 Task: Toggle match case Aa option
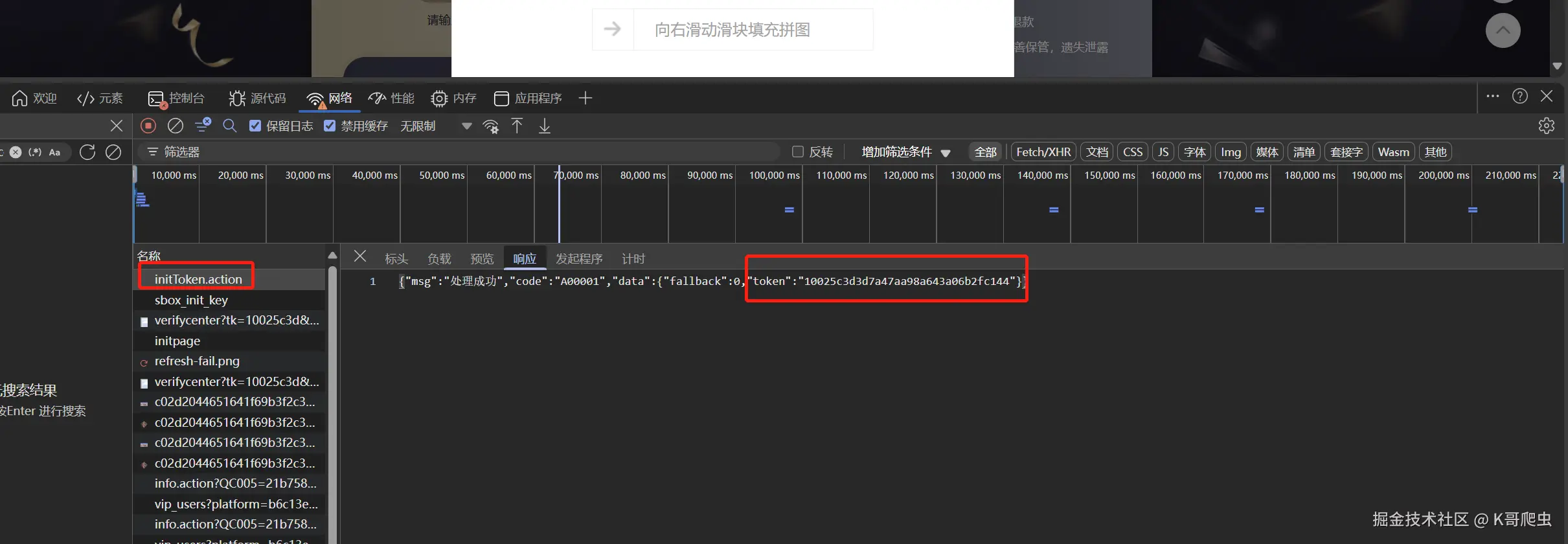(55, 152)
